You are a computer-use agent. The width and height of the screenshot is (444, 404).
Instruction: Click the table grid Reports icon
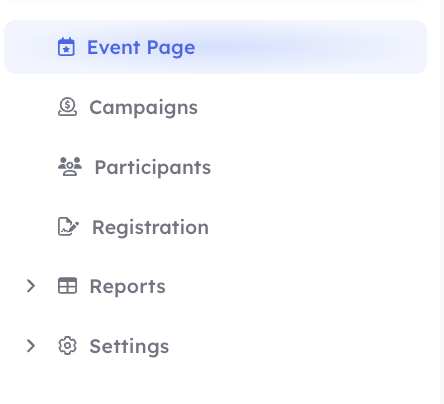[x=67, y=286]
